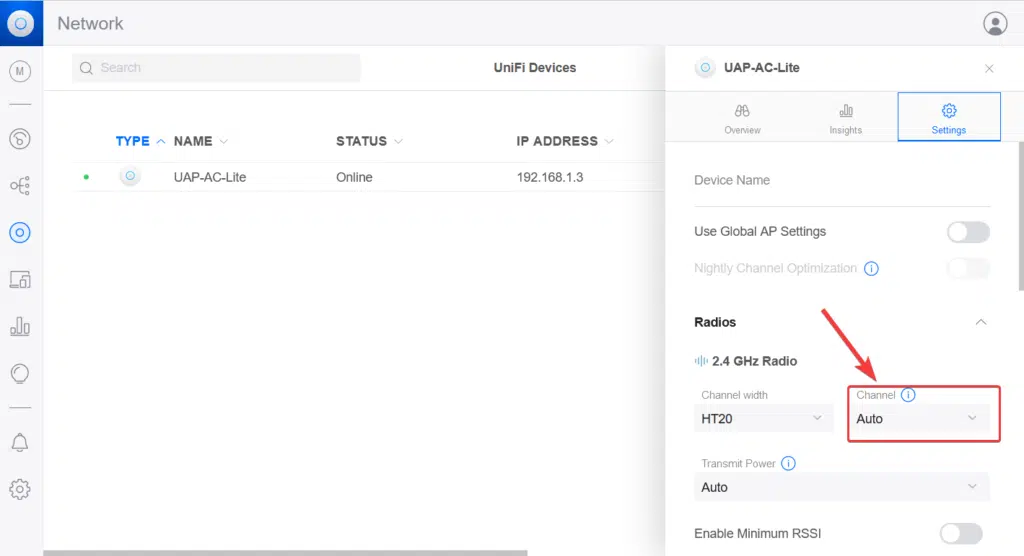The width and height of the screenshot is (1024, 556).
Task: Open the Dashboard icon in sidebar
Action: pos(20,139)
